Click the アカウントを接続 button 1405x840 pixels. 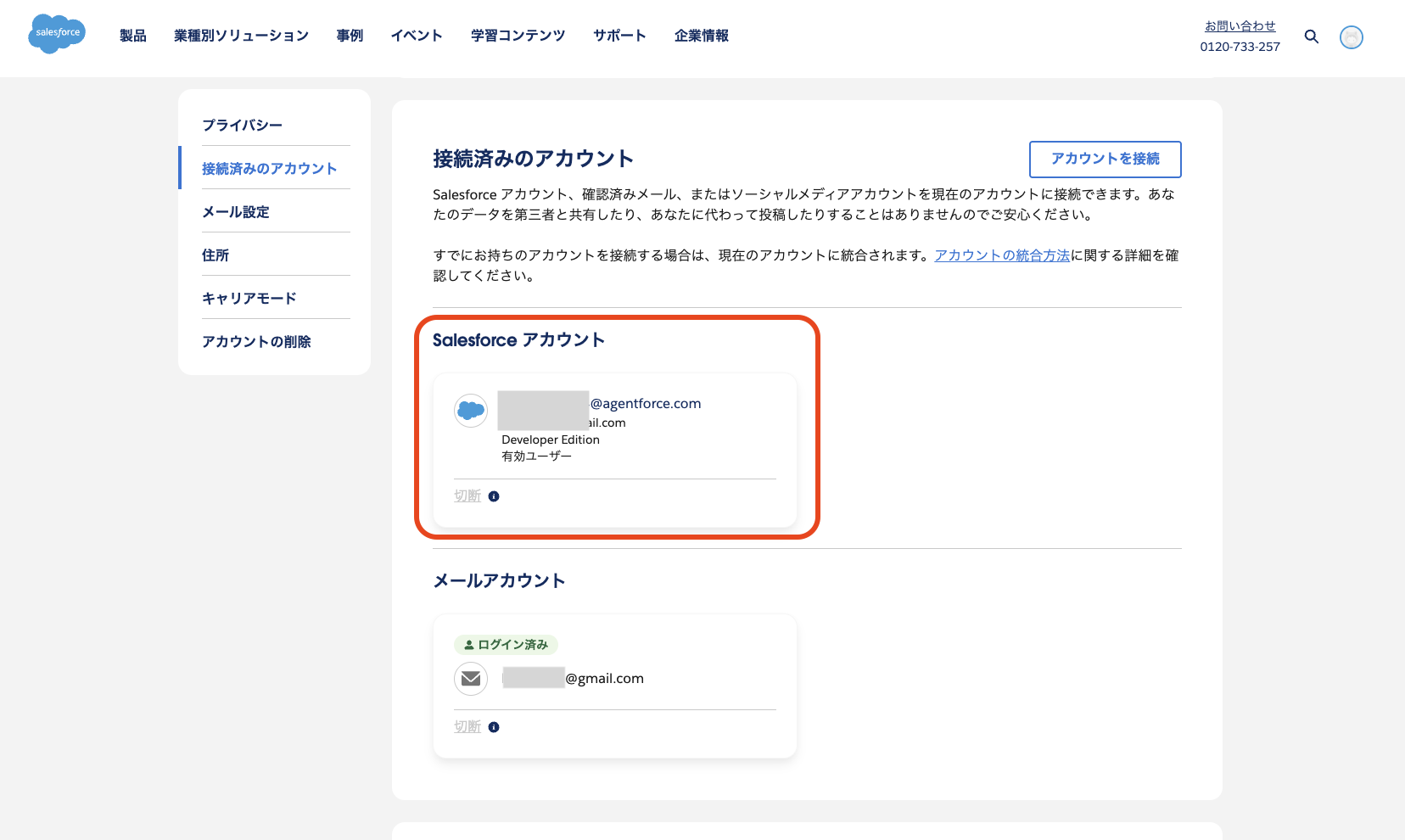[1105, 159]
